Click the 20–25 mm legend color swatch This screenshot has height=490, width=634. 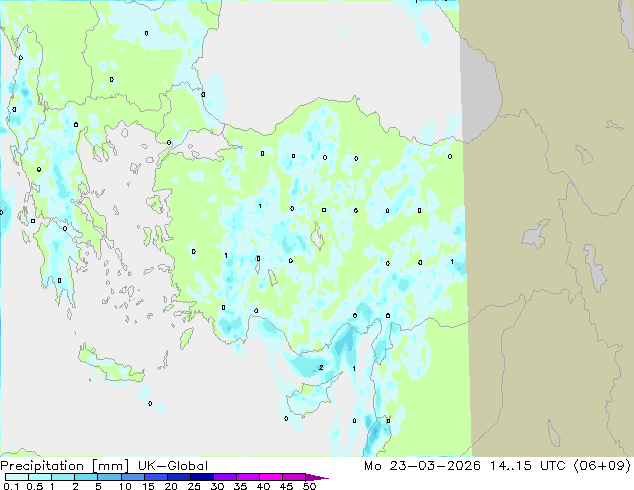[x=178, y=477]
